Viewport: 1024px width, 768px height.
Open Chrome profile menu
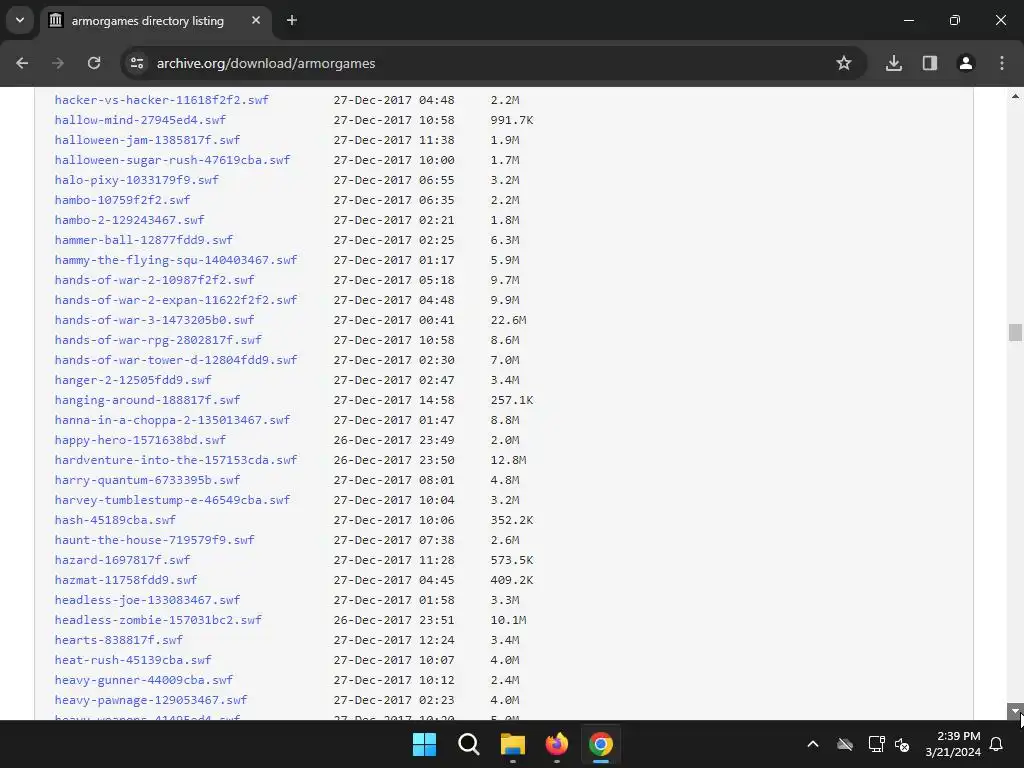coord(966,63)
